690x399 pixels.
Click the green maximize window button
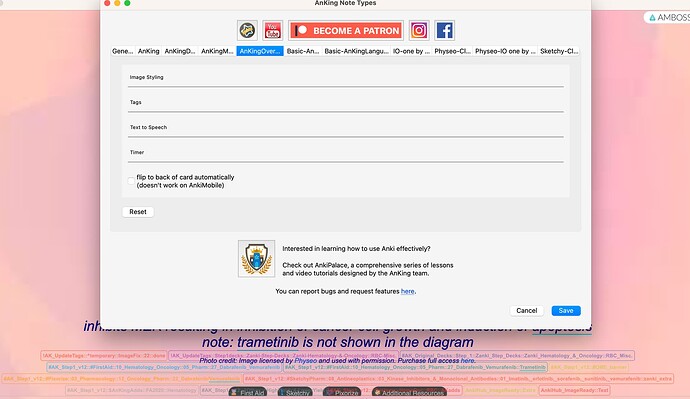[127, 3]
